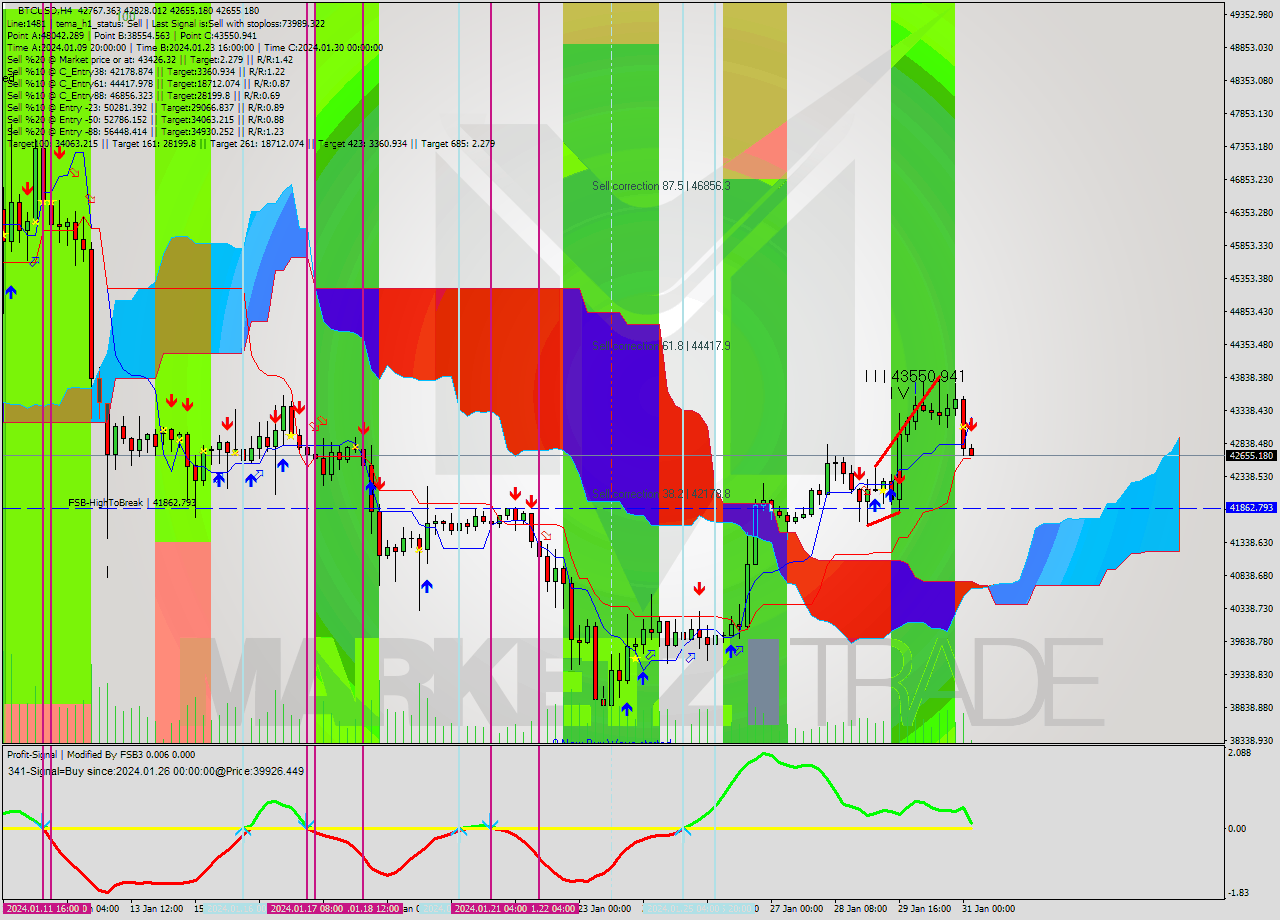Click the blue 41862.793 price tag

tap(1251, 508)
